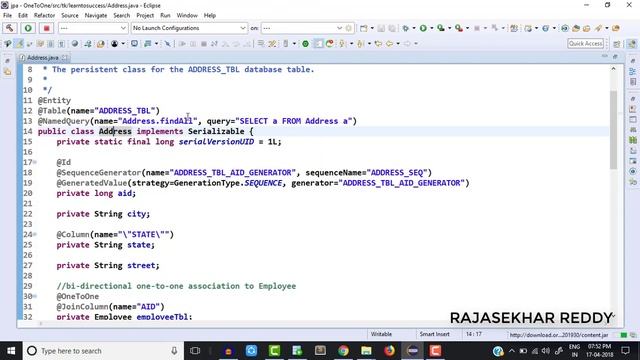The height and width of the screenshot is (360, 640).
Task: Open the Help menu
Action: [x=209, y=15]
